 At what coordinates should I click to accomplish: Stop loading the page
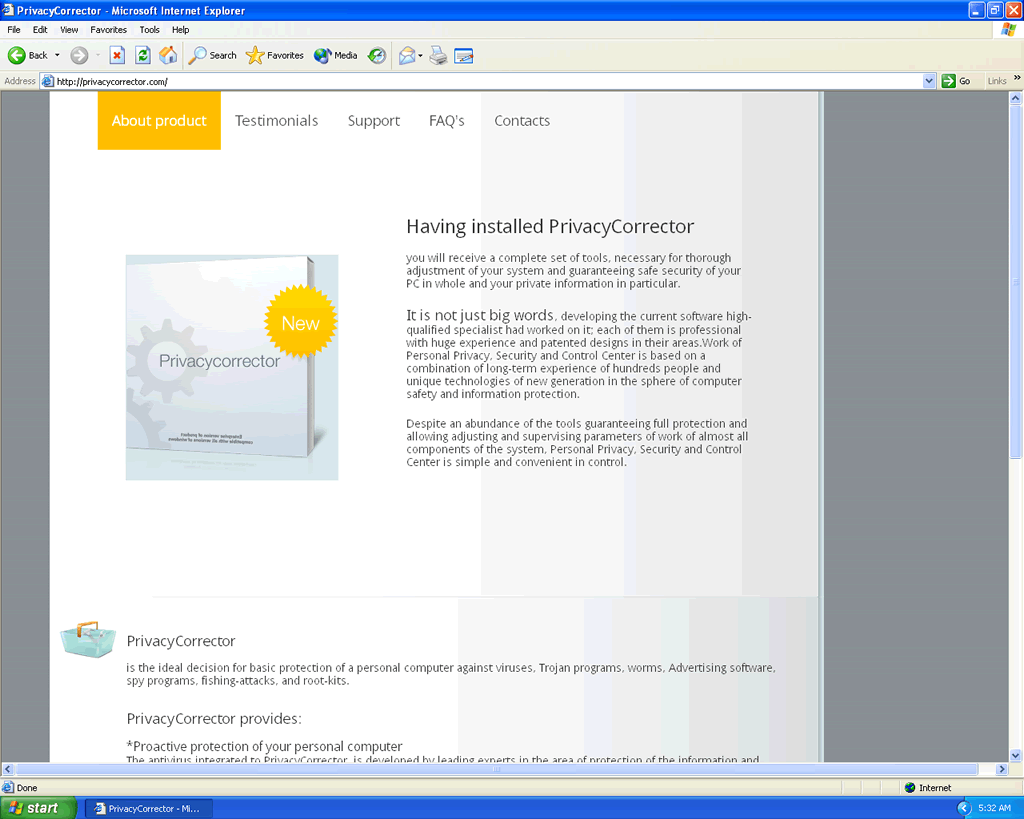(x=117, y=55)
